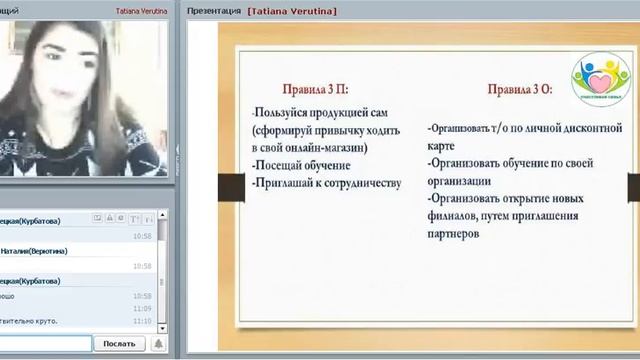Viewport: 640px width, 360px height.
Task: Click the heart family logo on the slide
Action: tap(600, 79)
